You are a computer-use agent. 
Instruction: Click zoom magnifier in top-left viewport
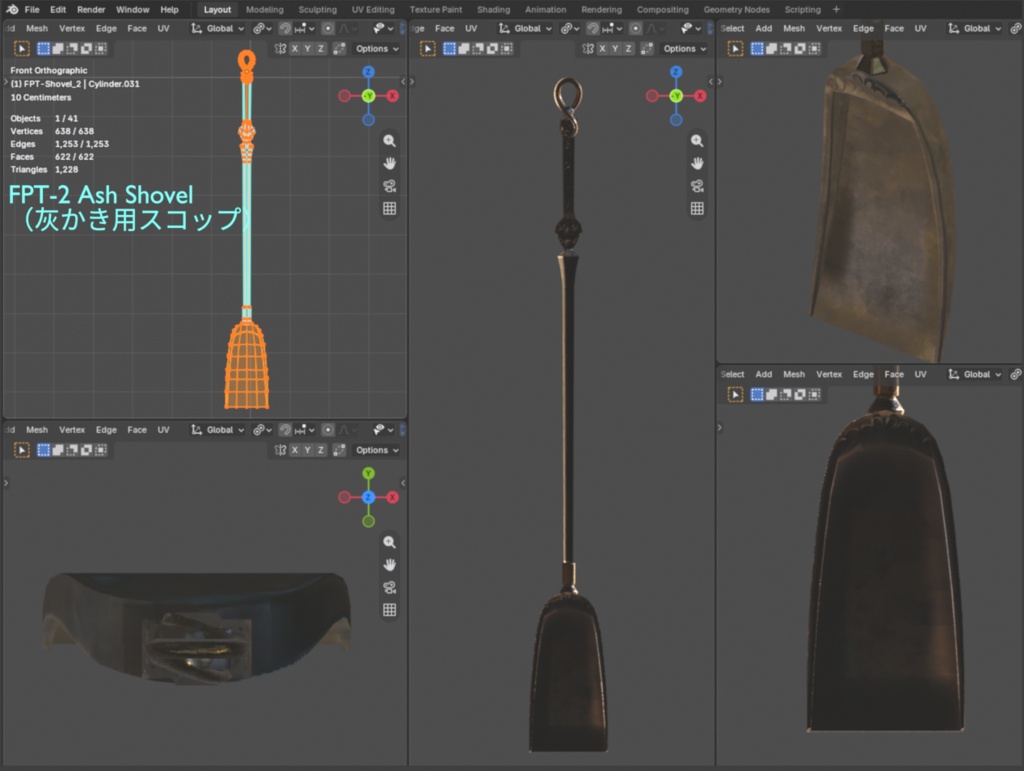pos(389,141)
